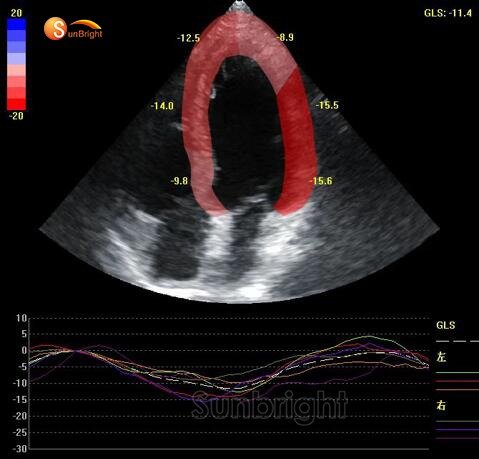Select the -8.9 segment strain value
This screenshot has height=459, width=479.
pos(285,37)
